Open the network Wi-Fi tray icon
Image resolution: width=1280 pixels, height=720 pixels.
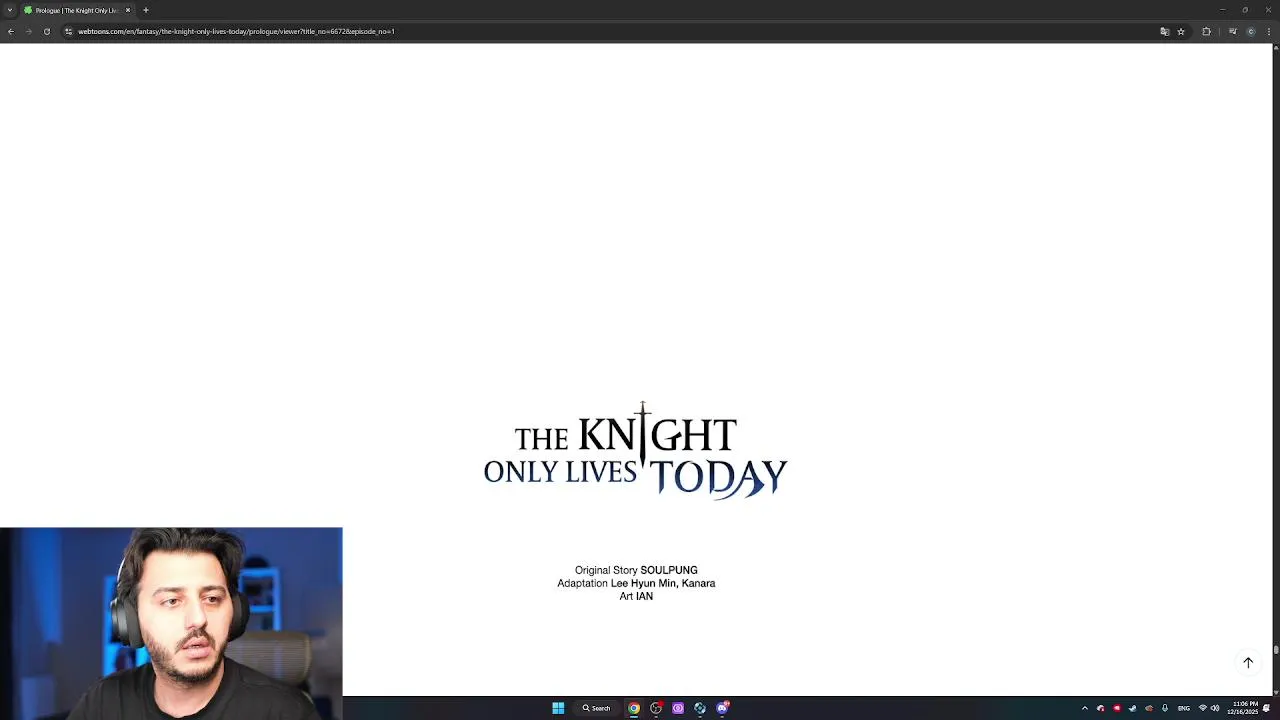click(x=1203, y=708)
